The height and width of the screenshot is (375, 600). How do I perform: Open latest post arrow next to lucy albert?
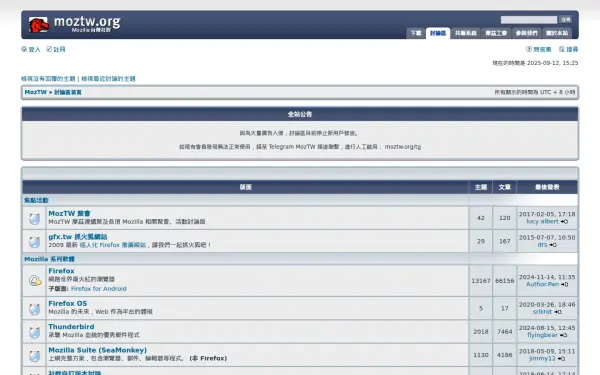[x=564, y=222]
